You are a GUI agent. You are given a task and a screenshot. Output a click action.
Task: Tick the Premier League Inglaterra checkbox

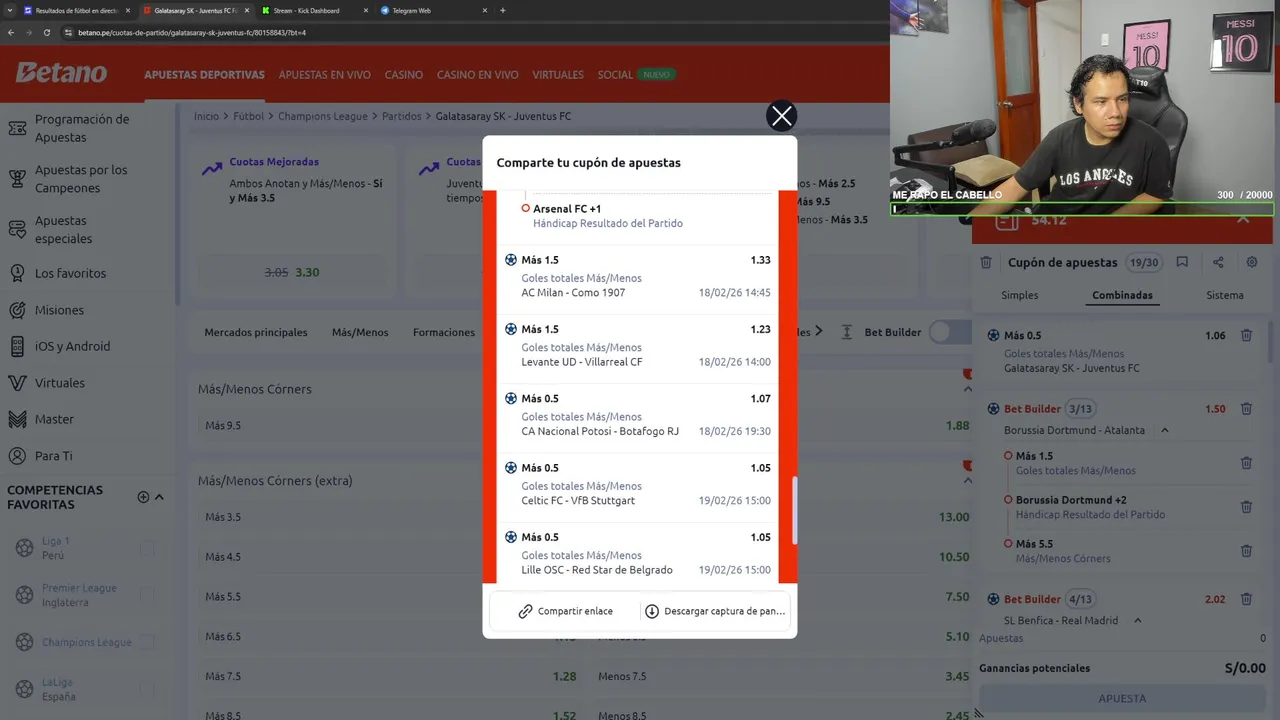click(x=148, y=595)
